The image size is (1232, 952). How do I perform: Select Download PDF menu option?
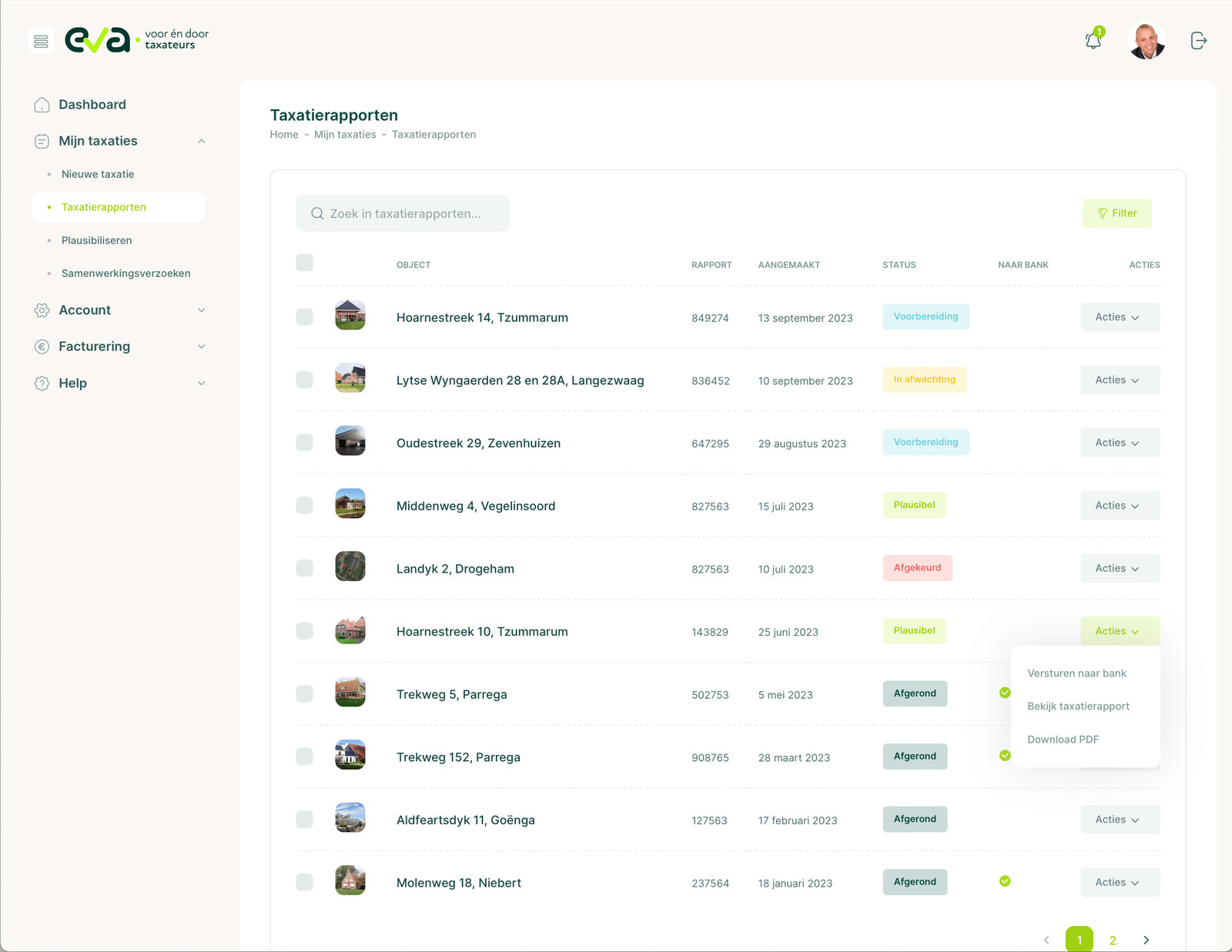[1063, 740]
